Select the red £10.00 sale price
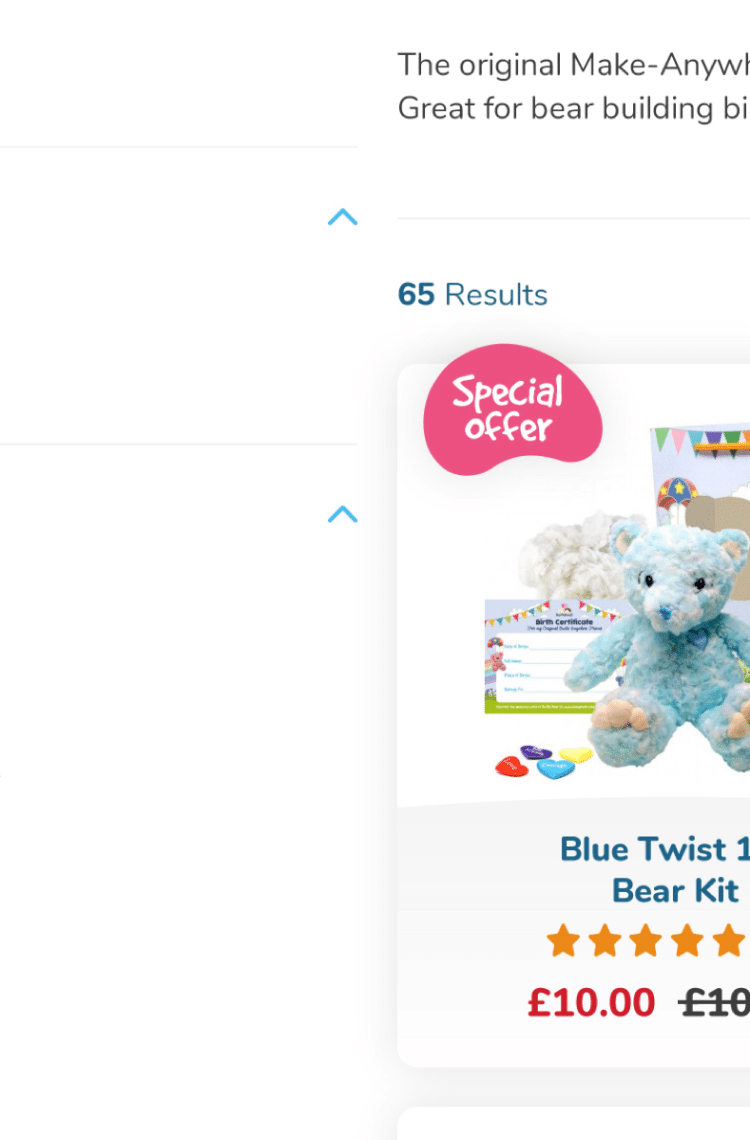 591,1002
